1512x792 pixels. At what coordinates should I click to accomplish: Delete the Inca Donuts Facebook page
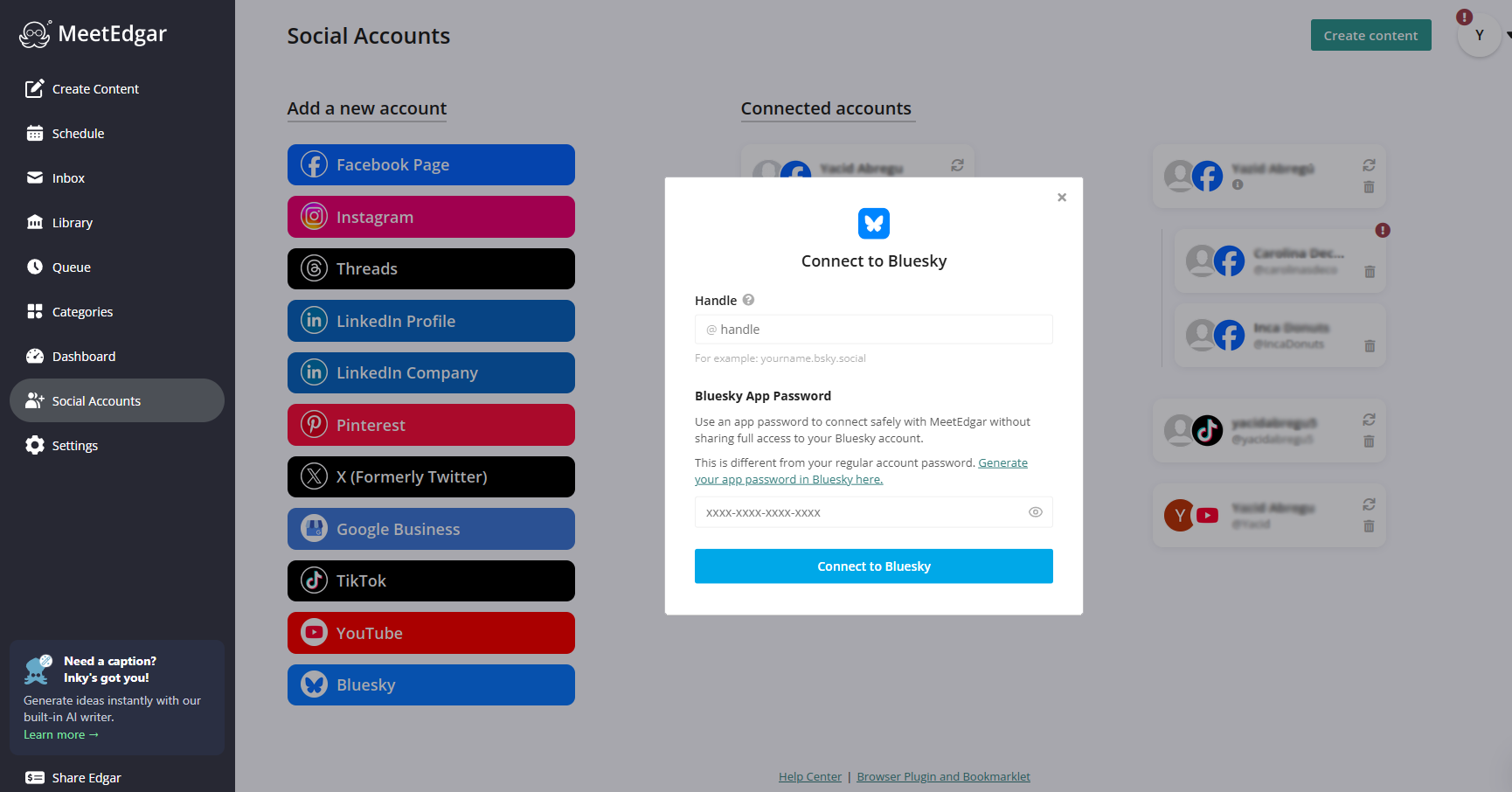(x=1370, y=346)
